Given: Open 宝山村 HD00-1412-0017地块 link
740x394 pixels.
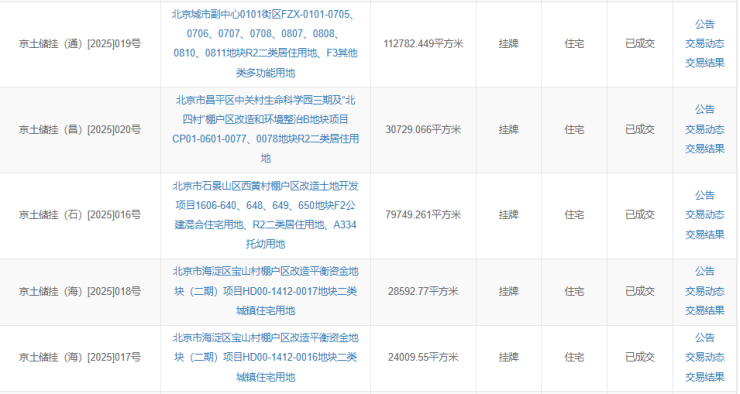Looking at the screenshot, I should [266, 291].
